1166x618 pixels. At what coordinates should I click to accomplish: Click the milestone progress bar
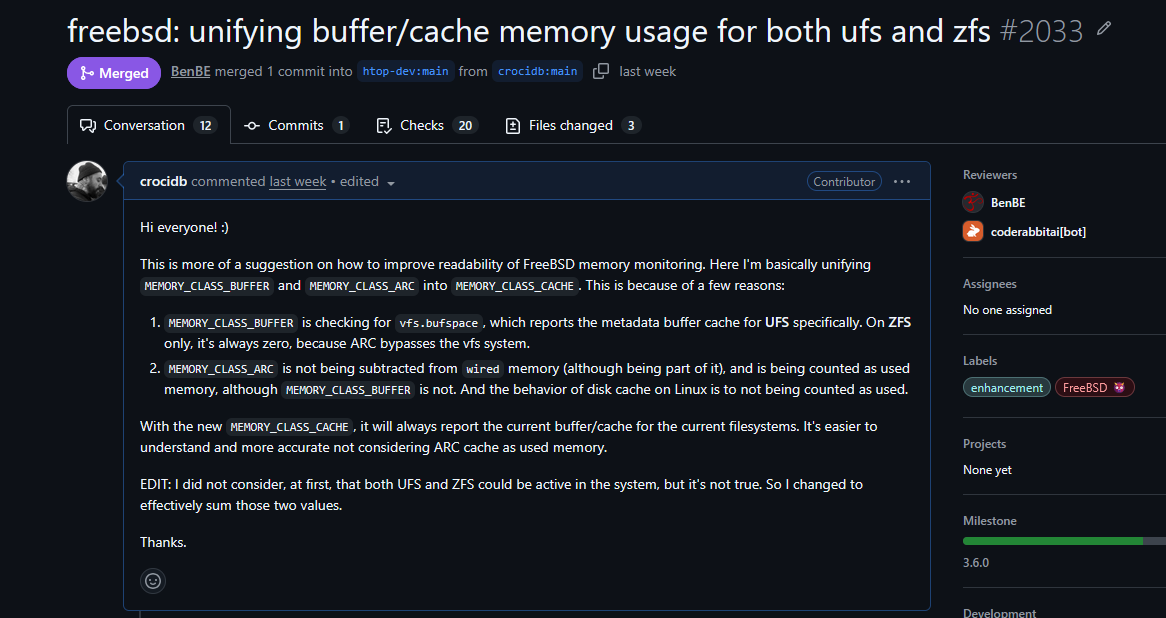(x=1064, y=541)
